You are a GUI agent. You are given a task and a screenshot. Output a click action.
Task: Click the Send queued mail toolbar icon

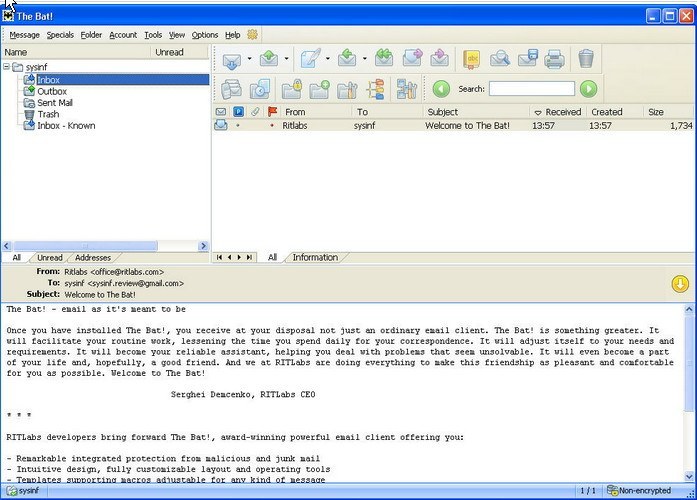(x=269, y=59)
